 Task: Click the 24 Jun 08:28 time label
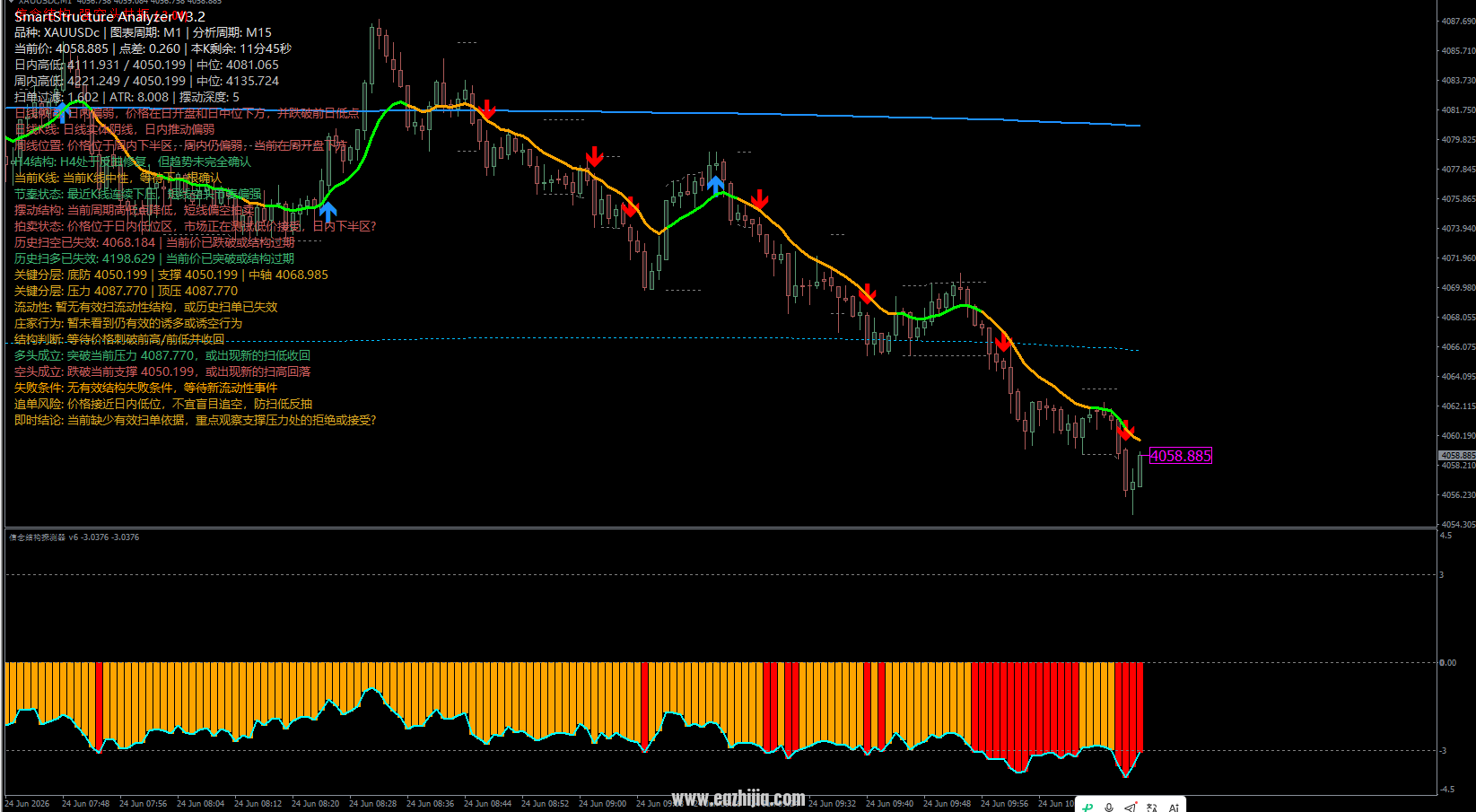tap(372, 803)
